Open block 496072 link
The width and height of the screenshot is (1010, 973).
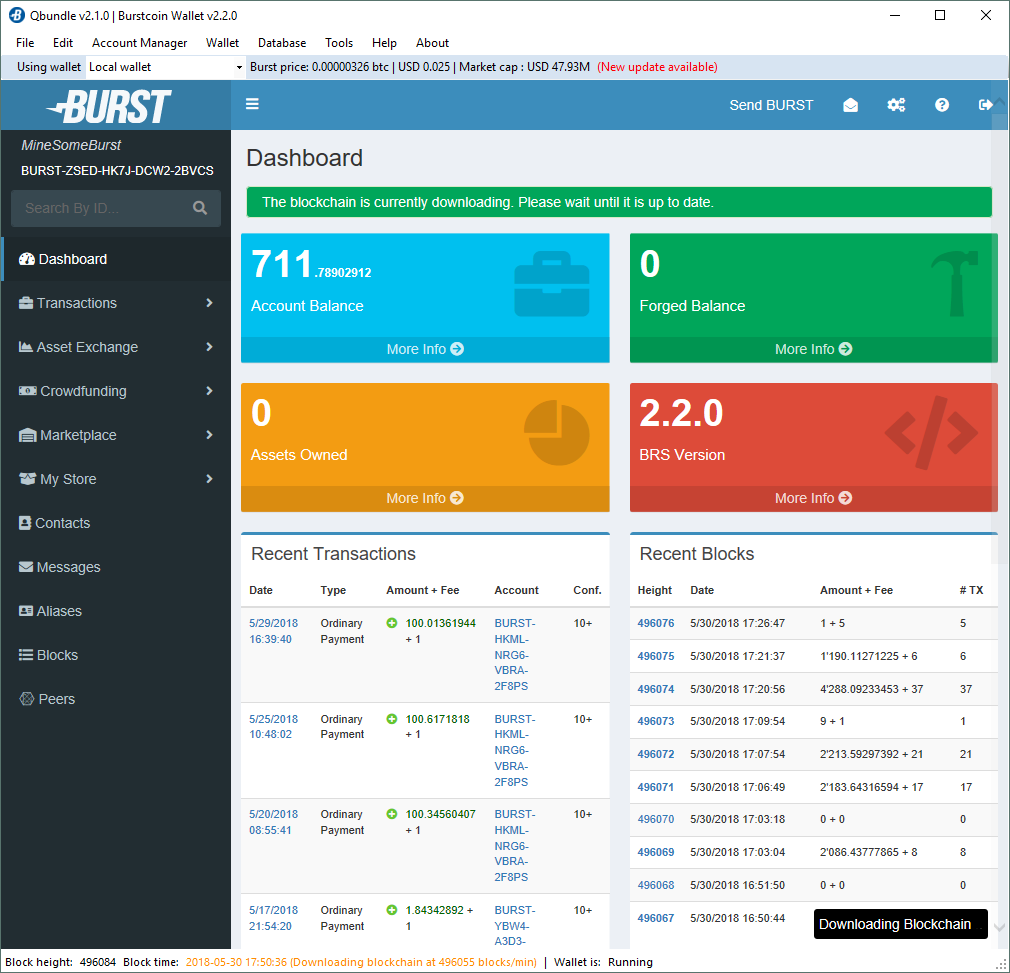point(656,754)
